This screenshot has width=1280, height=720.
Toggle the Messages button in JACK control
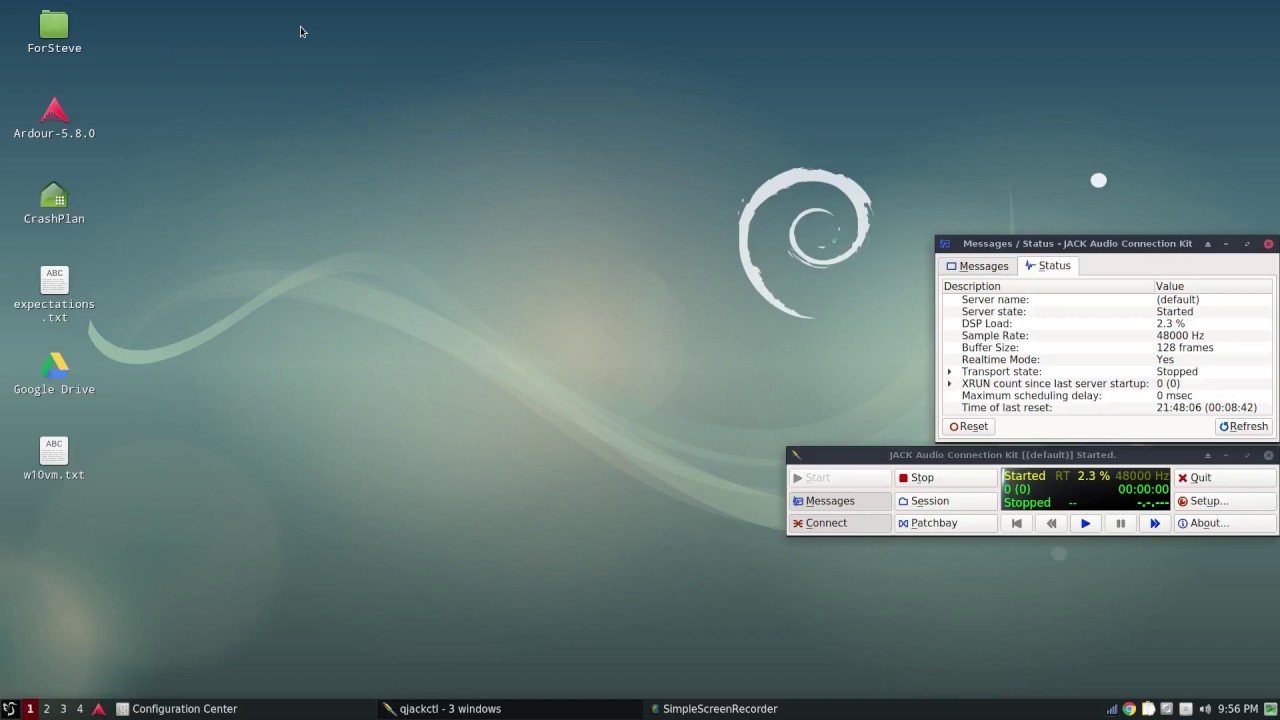[839, 501]
